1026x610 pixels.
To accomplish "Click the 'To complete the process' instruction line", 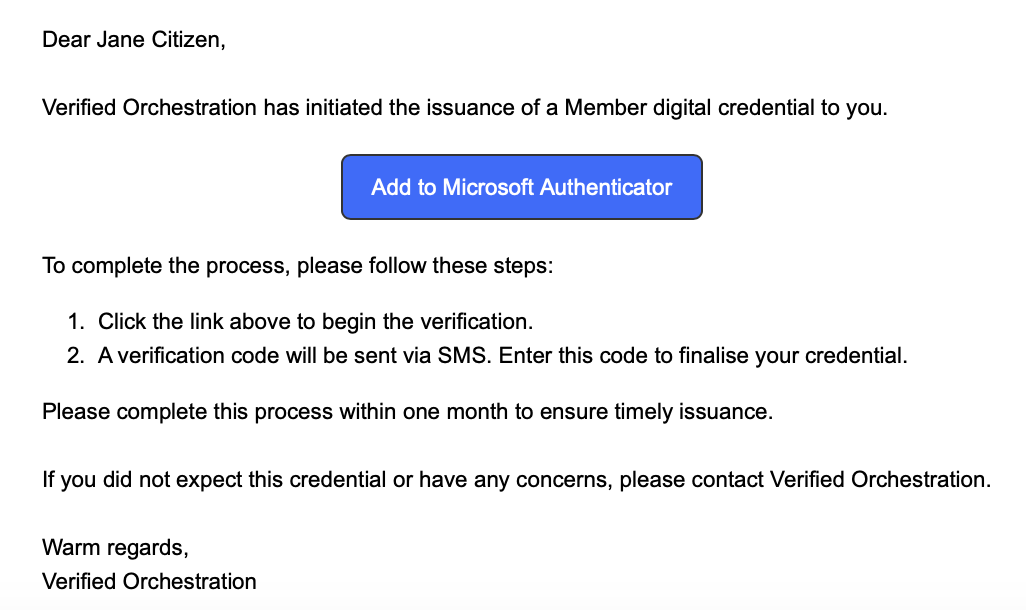I will pyautogui.click(x=297, y=267).
